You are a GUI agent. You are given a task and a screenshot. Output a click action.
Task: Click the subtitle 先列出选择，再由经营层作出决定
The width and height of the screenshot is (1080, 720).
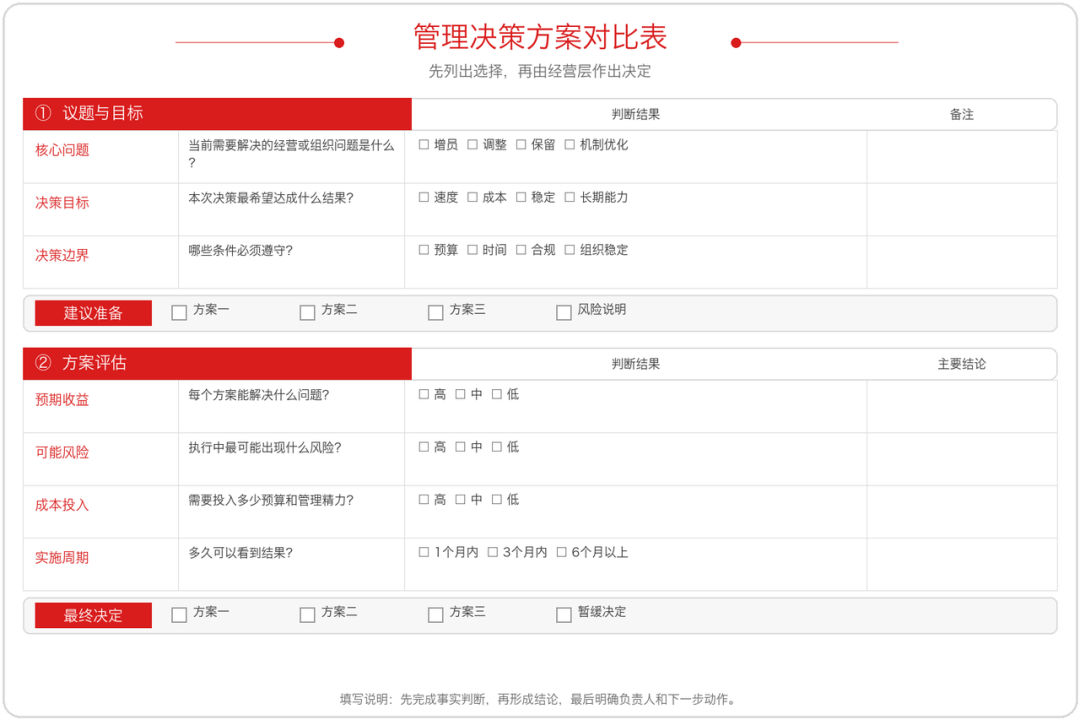tap(540, 71)
